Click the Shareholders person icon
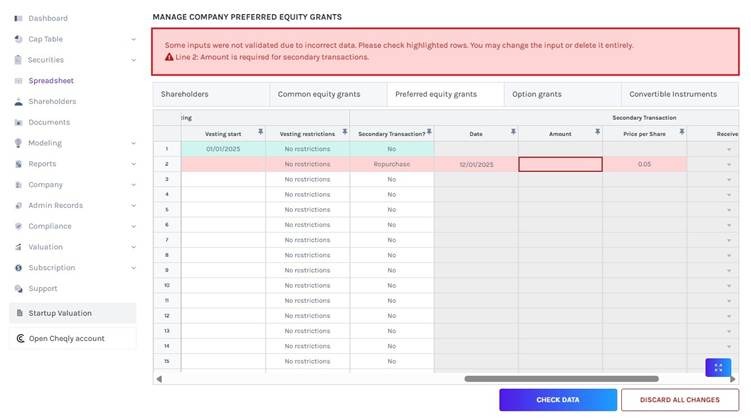The width and height of the screenshot is (751, 419). click(18, 102)
